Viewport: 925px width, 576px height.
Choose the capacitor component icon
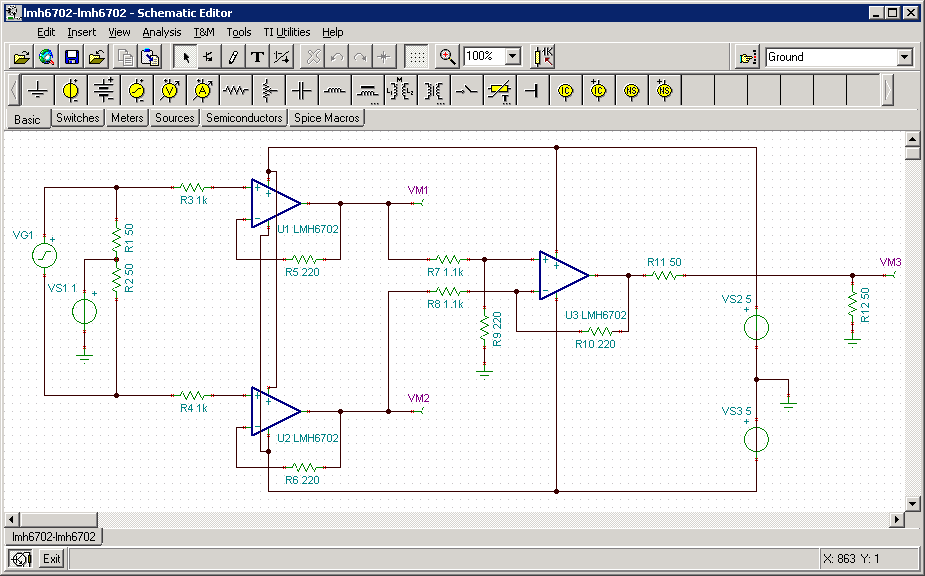301,90
